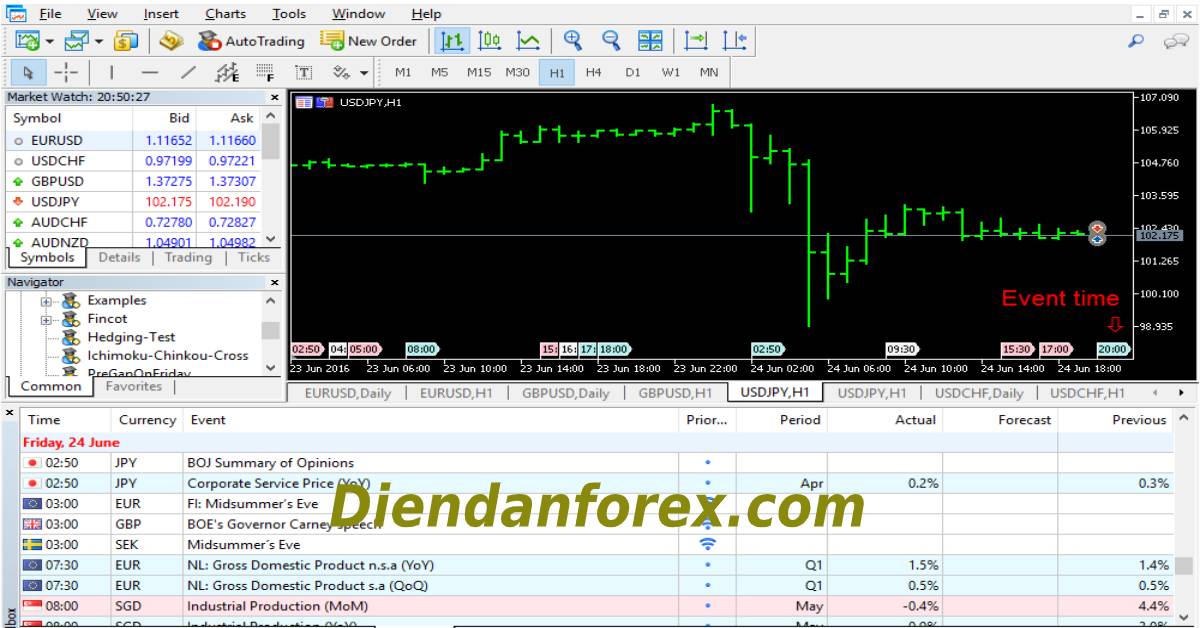Screen dimensions: 1200x628
Task: Open the Ticks tab in Market Watch
Action: (254, 257)
